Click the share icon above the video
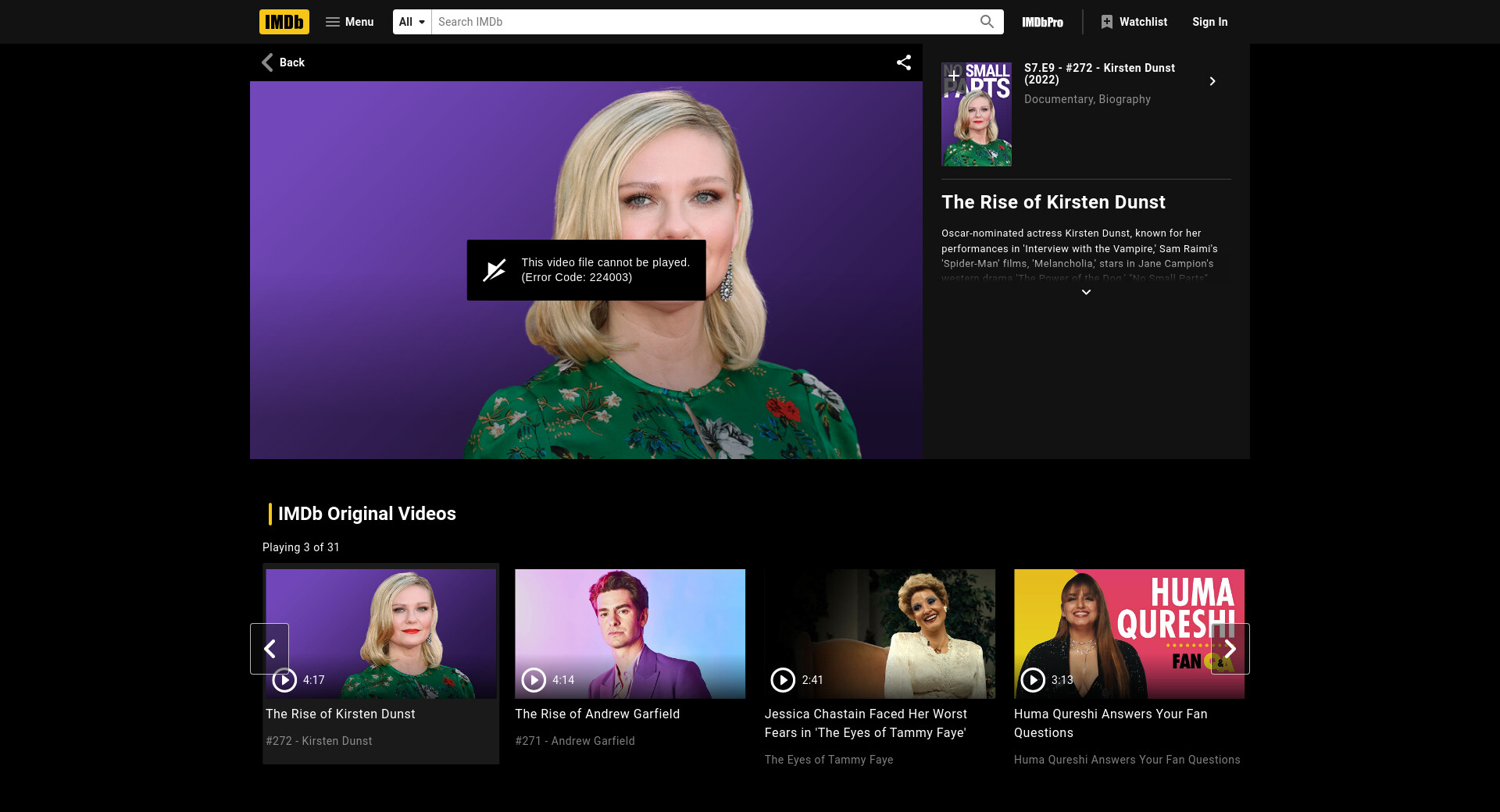1500x812 pixels. [904, 62]
